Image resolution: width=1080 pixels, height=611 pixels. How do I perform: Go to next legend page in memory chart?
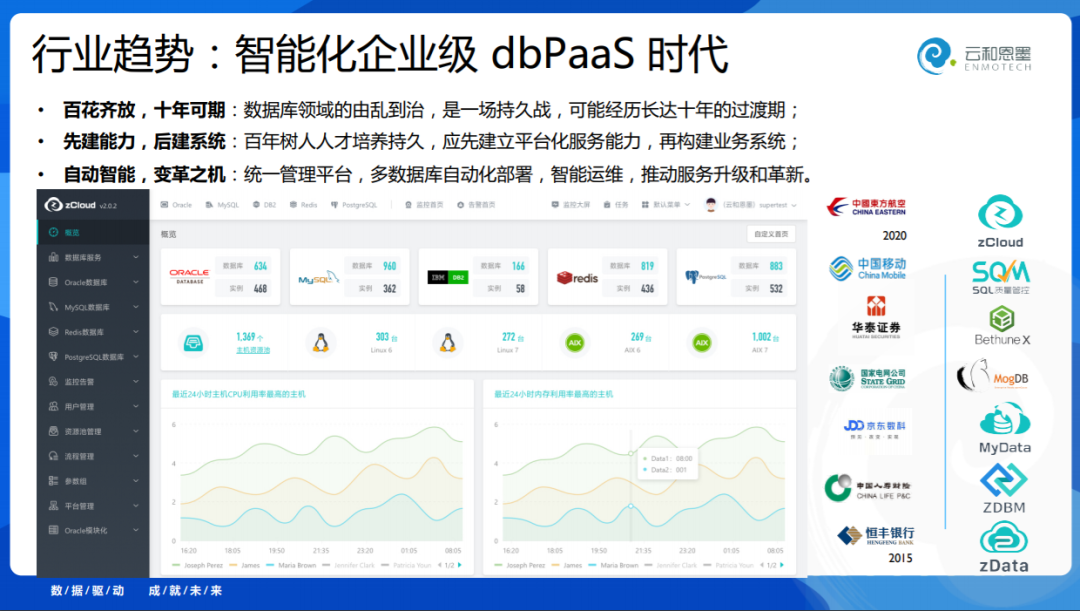(x=782, y=565)
